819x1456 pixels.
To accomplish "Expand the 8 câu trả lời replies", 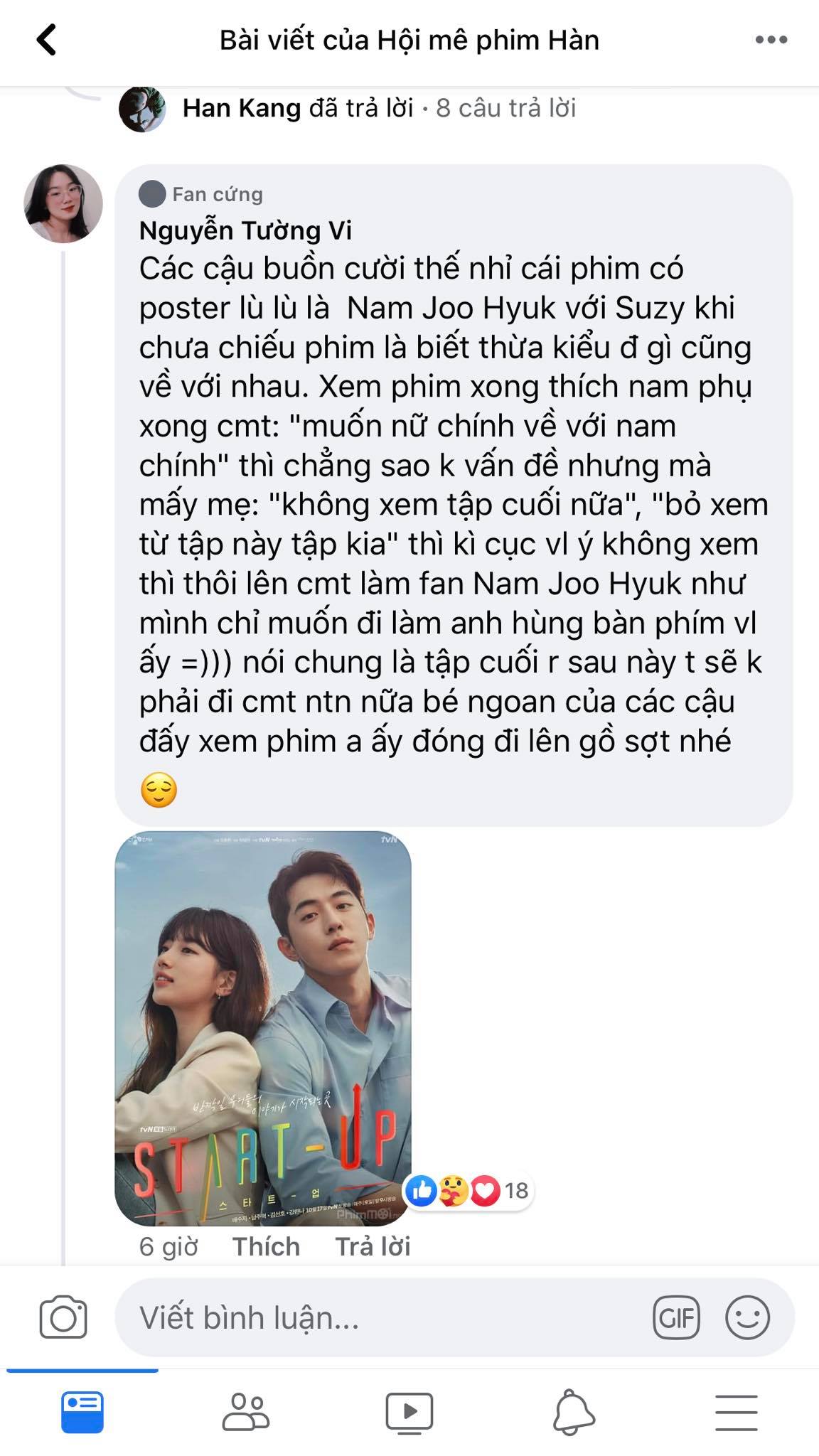I will click(x=505, y=108).
